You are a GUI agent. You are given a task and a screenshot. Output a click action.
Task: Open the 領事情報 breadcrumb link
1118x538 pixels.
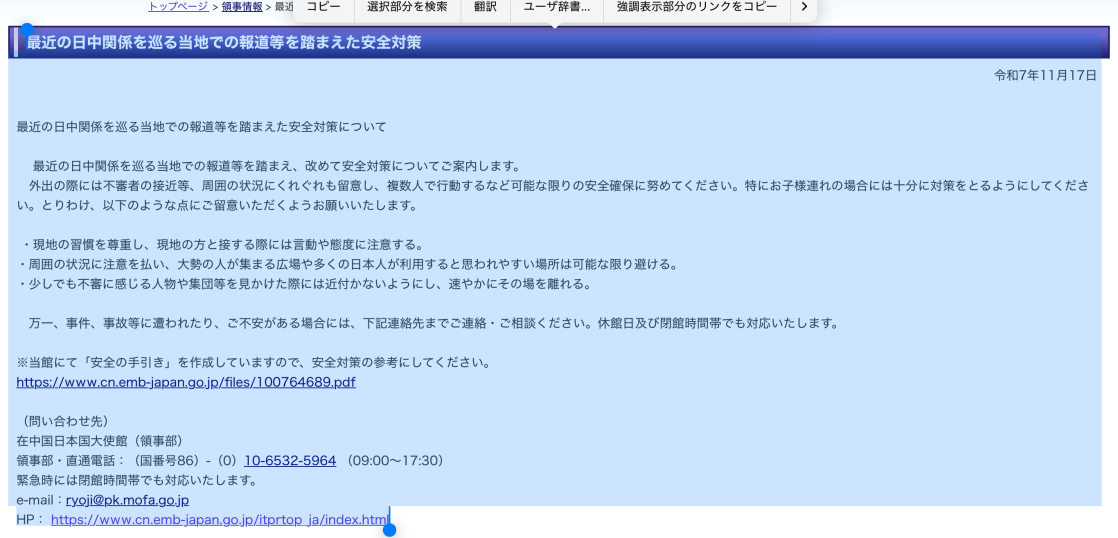coord(242,7)
